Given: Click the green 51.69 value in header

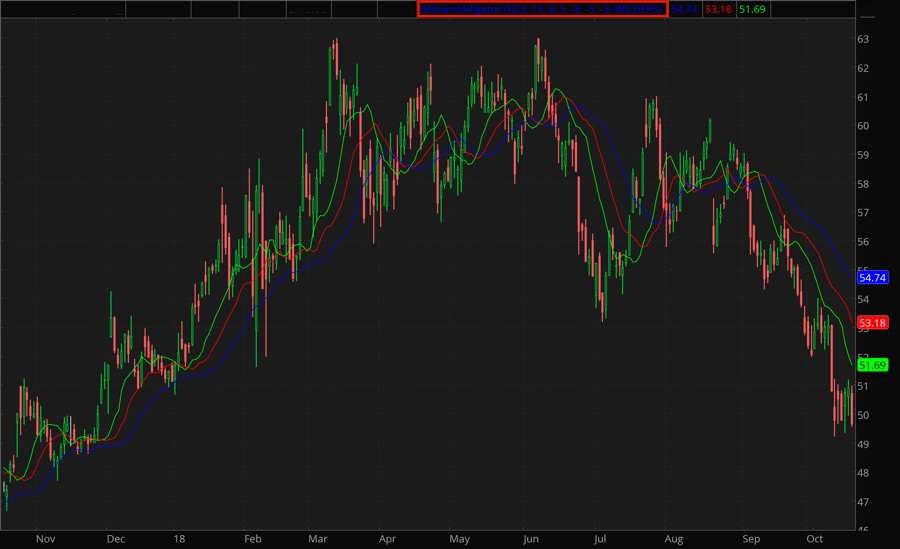Looking at the screenshot, I should click(x=752, y=9).
